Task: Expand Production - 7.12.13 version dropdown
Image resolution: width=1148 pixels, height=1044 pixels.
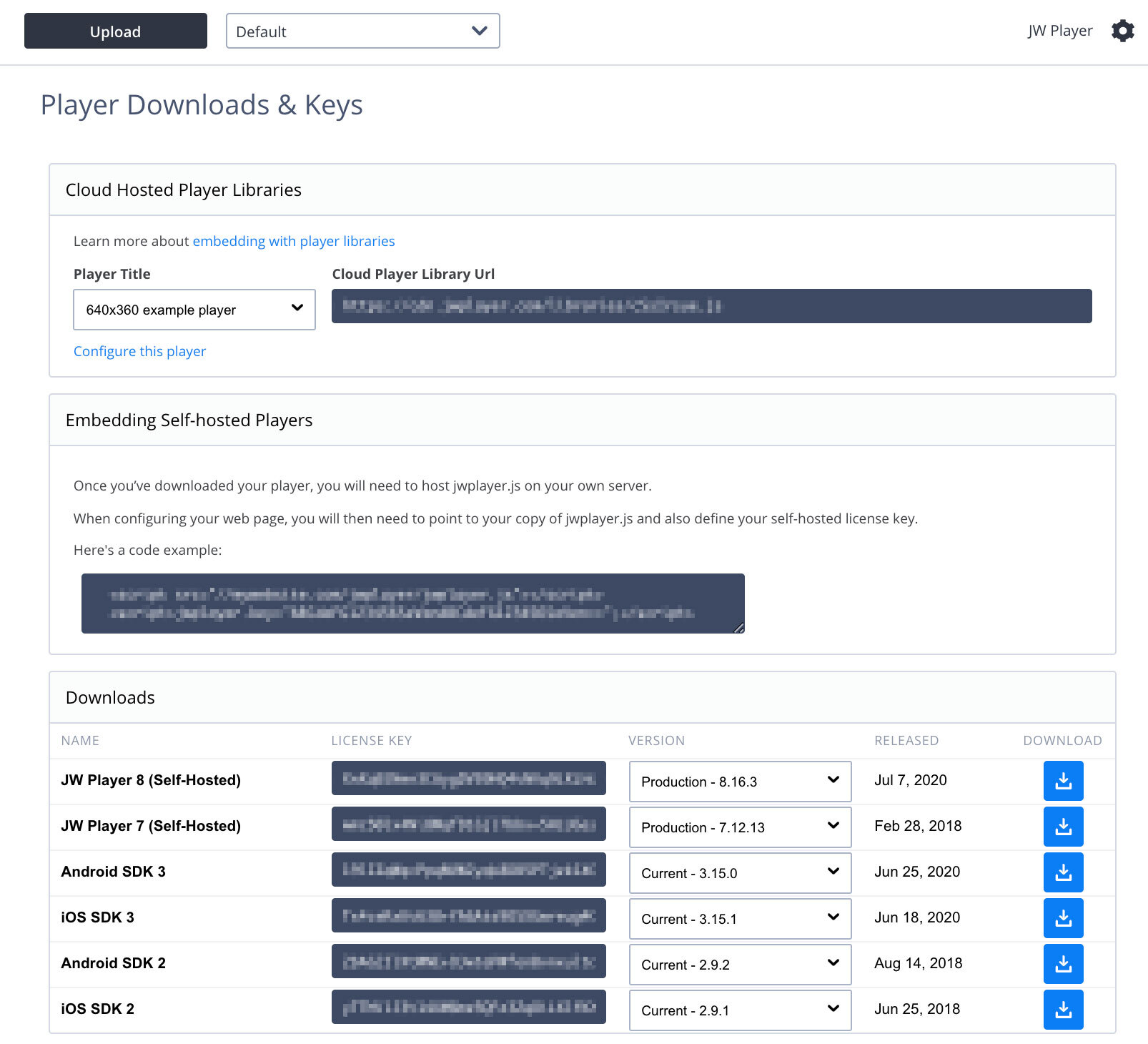Action: coord(740,827)
